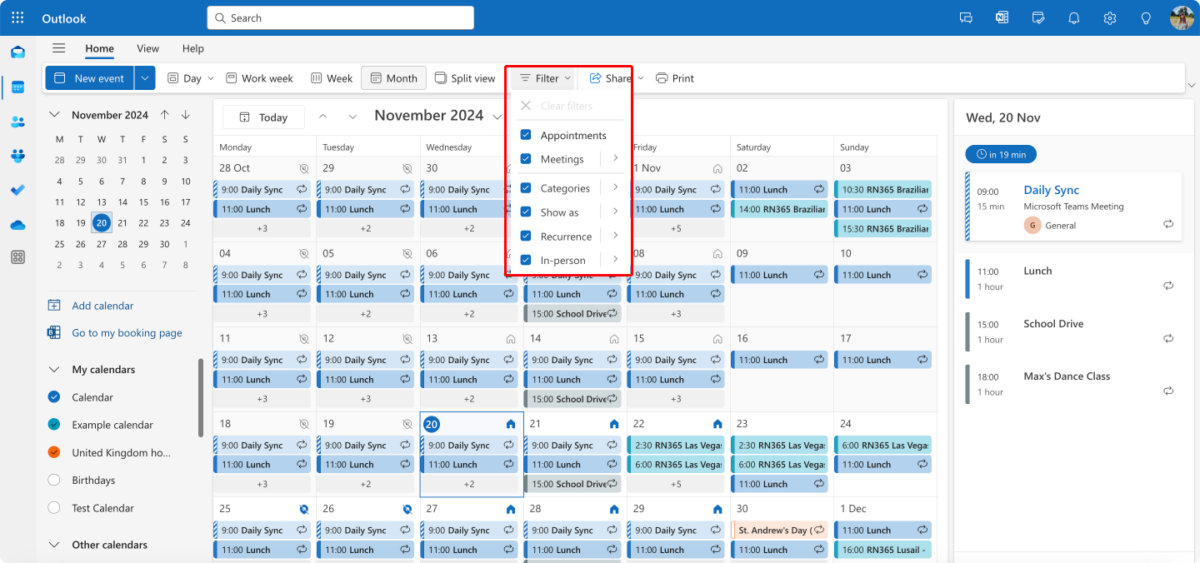Screen dimensions: 1200x563
Task: Open People icon in left sidebar
Action: pos(18,121)
